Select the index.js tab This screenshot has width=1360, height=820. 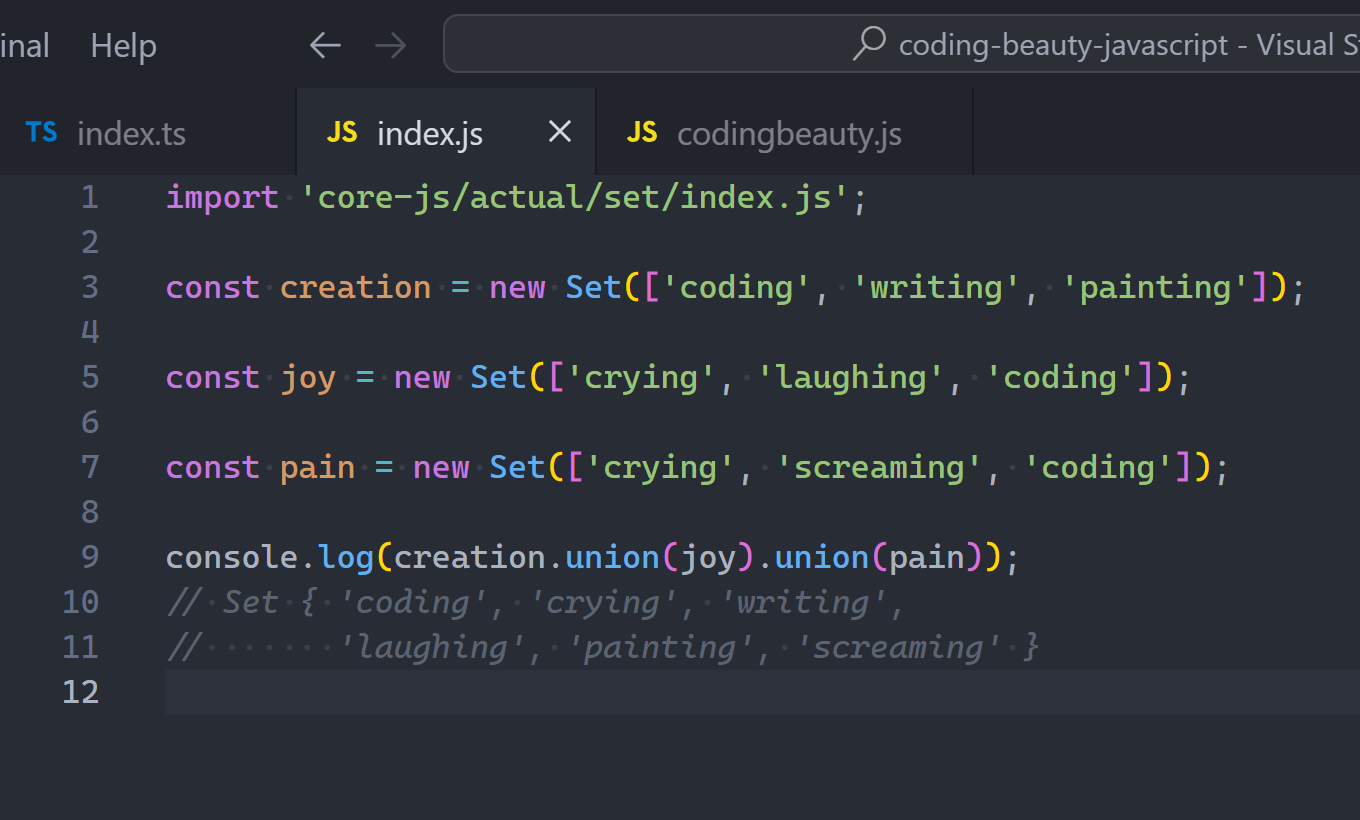point(447,132)
